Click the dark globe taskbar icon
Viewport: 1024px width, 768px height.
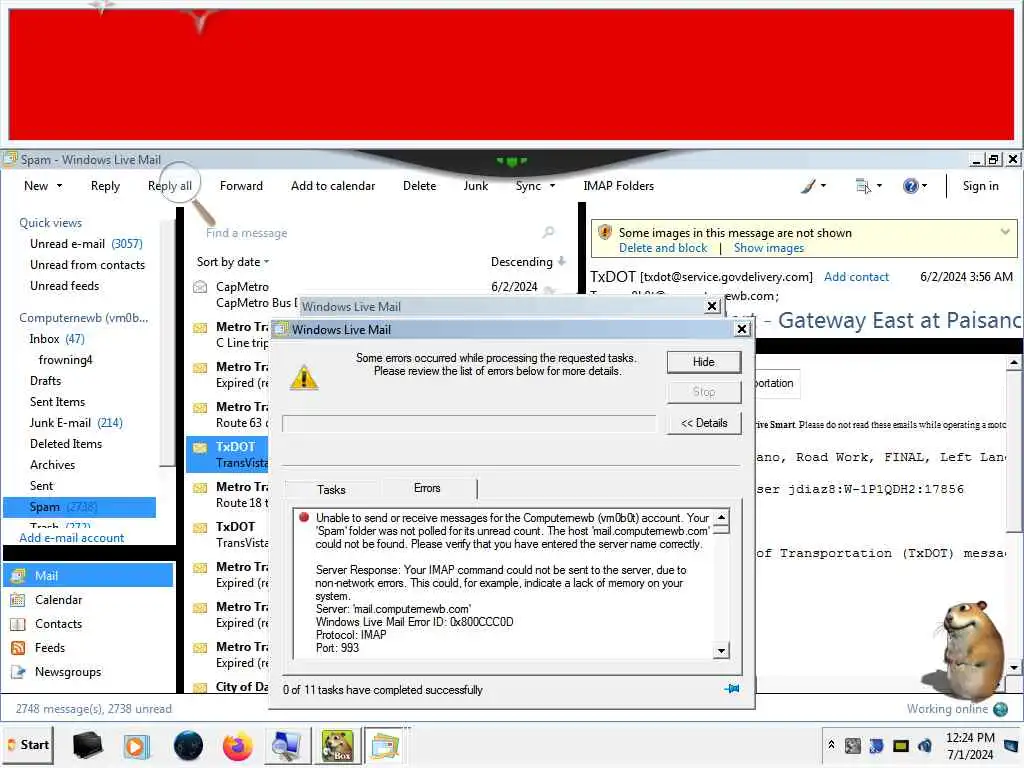[x=188, y=745]
